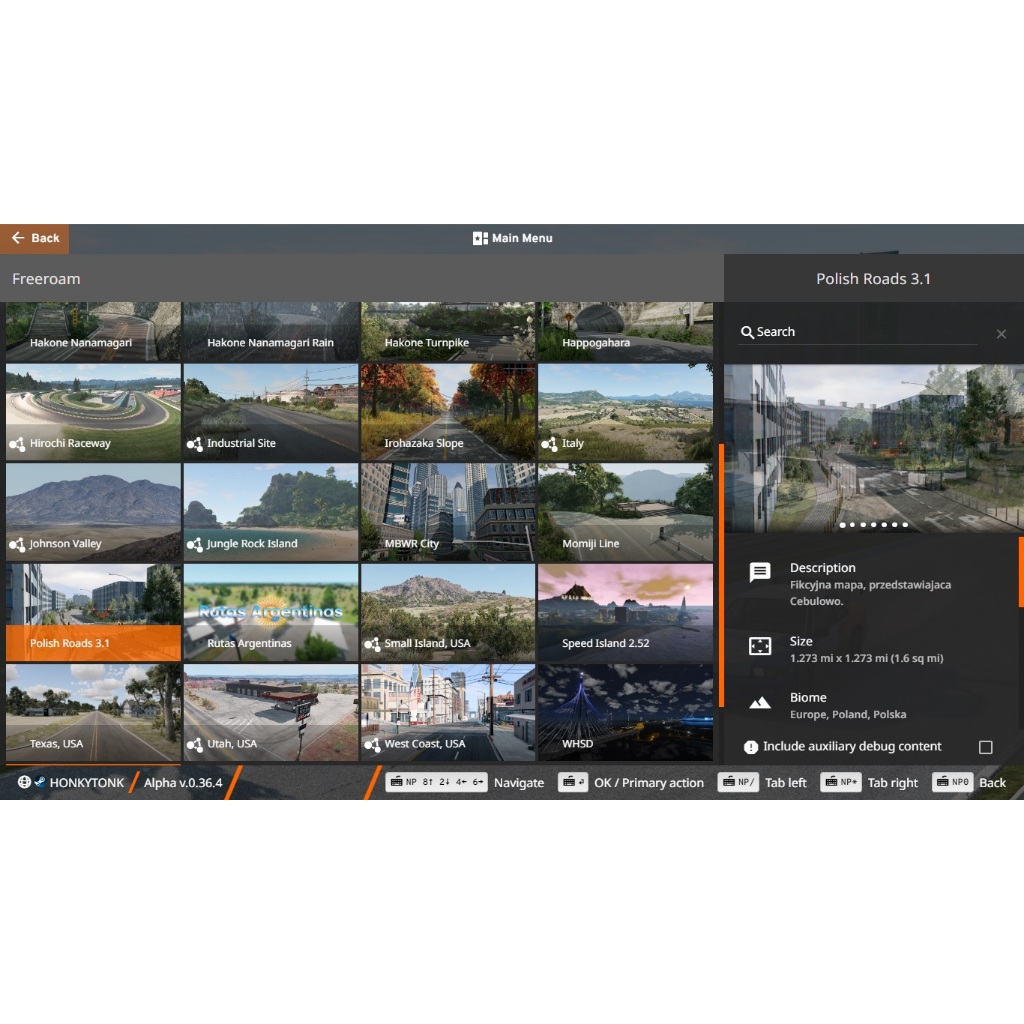Select the Momiji Line map
The width and height of the screenshot is (1024, 1024).
626,513
